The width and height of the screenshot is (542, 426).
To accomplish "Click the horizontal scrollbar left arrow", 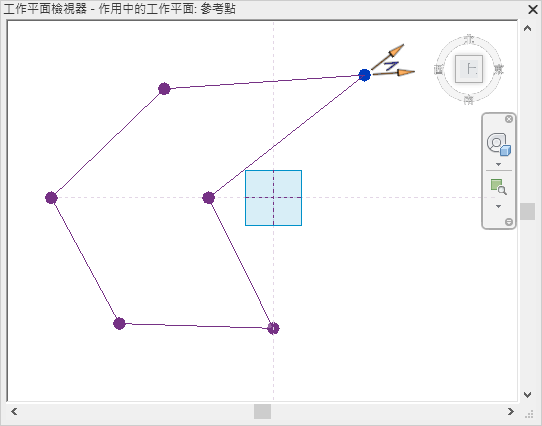I will 14,411.
